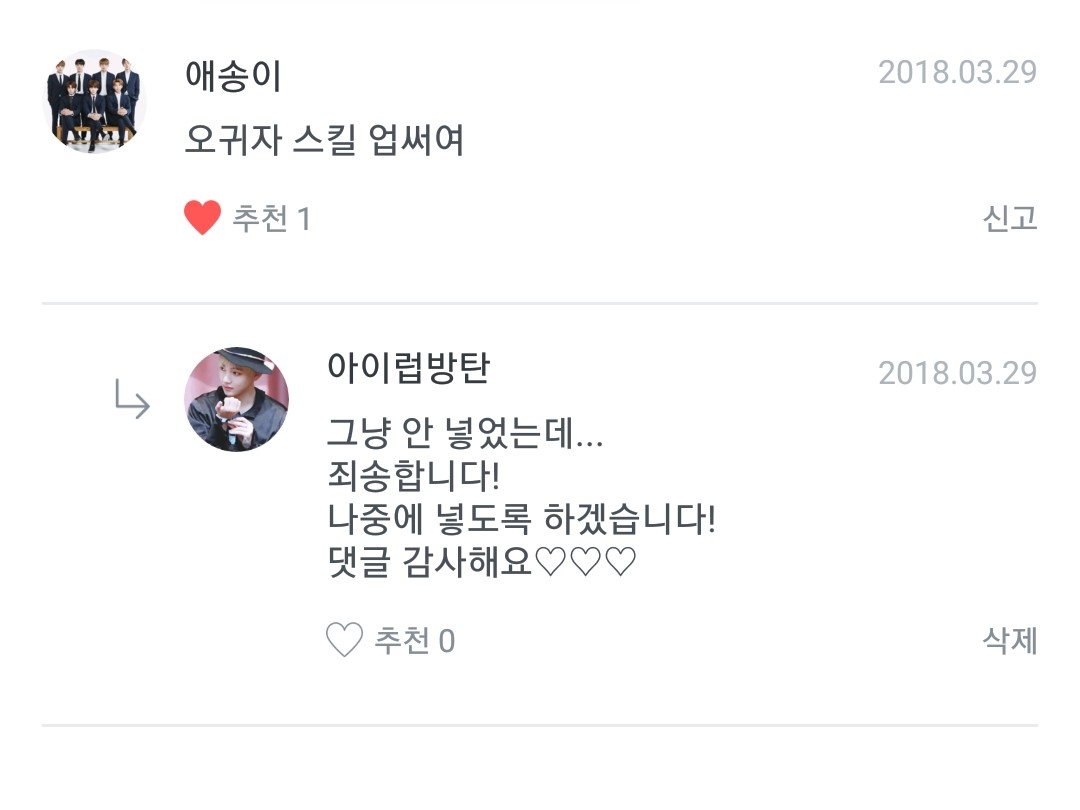The image size is (1080, 810).
Task: Click the date on 아이럽방탄's reply
Action: pyautogui.click(x=957, y=373)
